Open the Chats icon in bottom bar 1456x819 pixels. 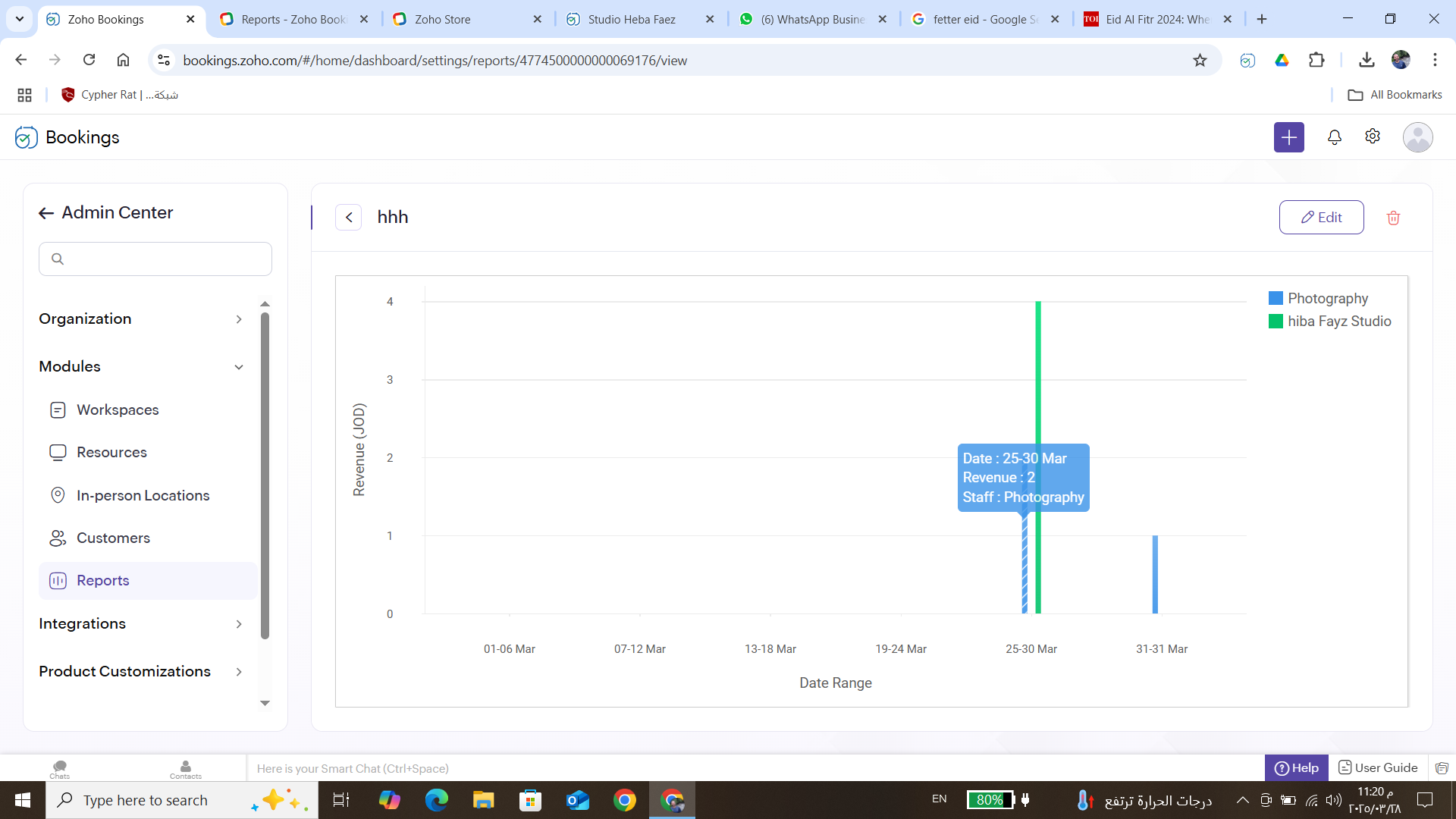[60, 768]
